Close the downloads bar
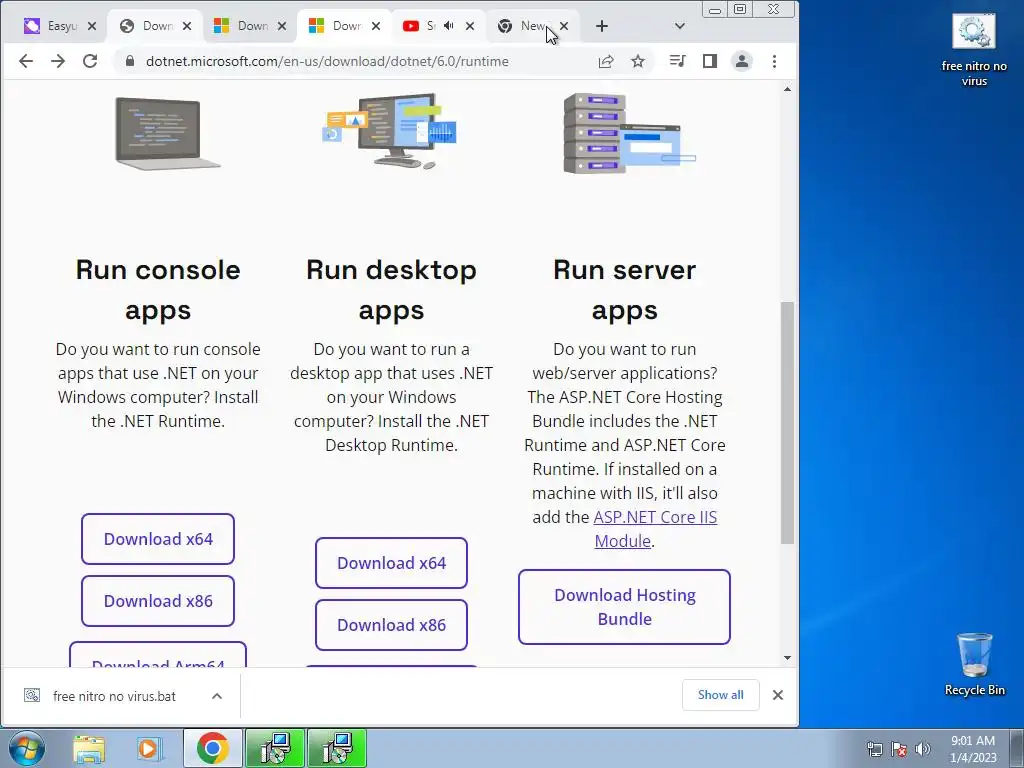 778,695
